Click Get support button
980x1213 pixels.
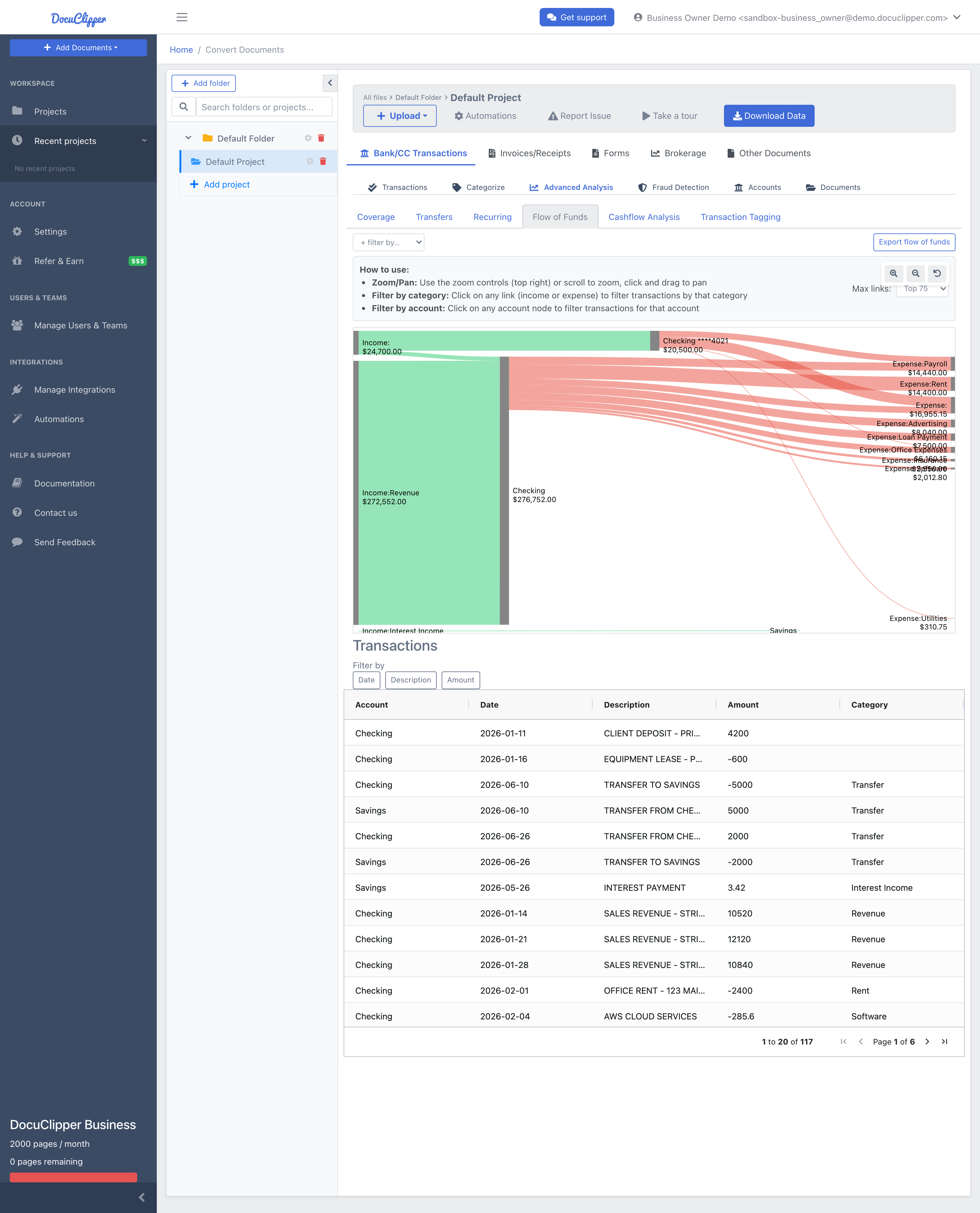coord(576,17)
